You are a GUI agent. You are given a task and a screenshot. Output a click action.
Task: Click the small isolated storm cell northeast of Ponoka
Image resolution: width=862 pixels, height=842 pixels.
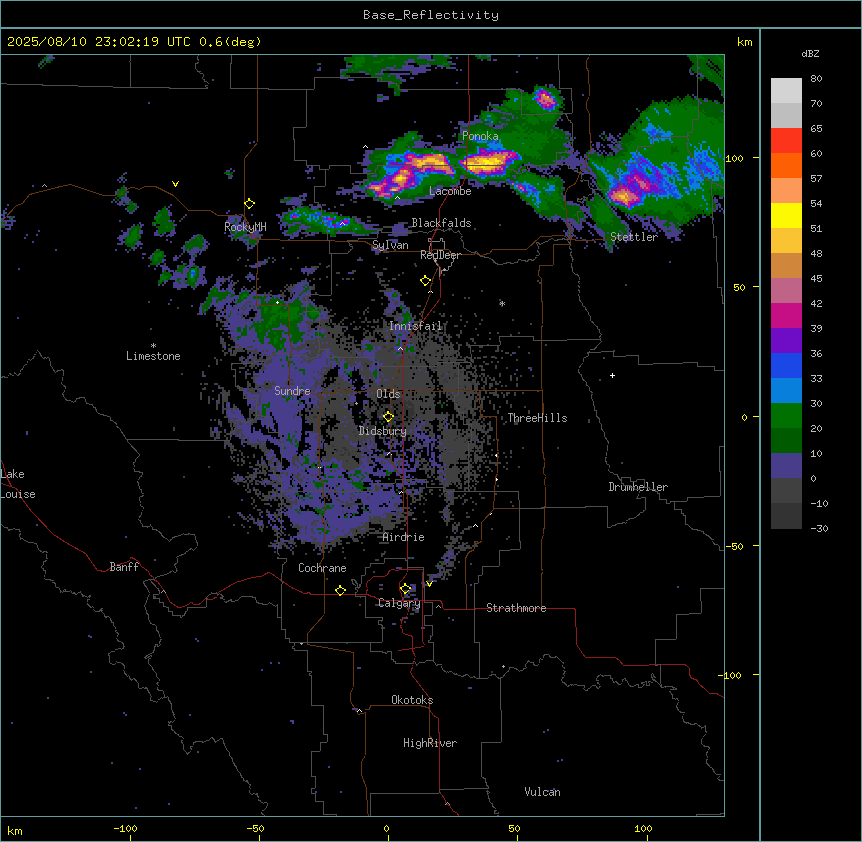click(545, 99)
